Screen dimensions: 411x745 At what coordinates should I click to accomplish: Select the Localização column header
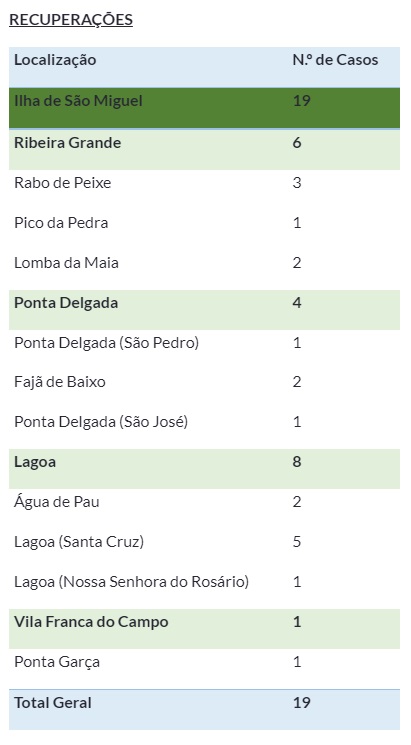[x=55, y=60]
